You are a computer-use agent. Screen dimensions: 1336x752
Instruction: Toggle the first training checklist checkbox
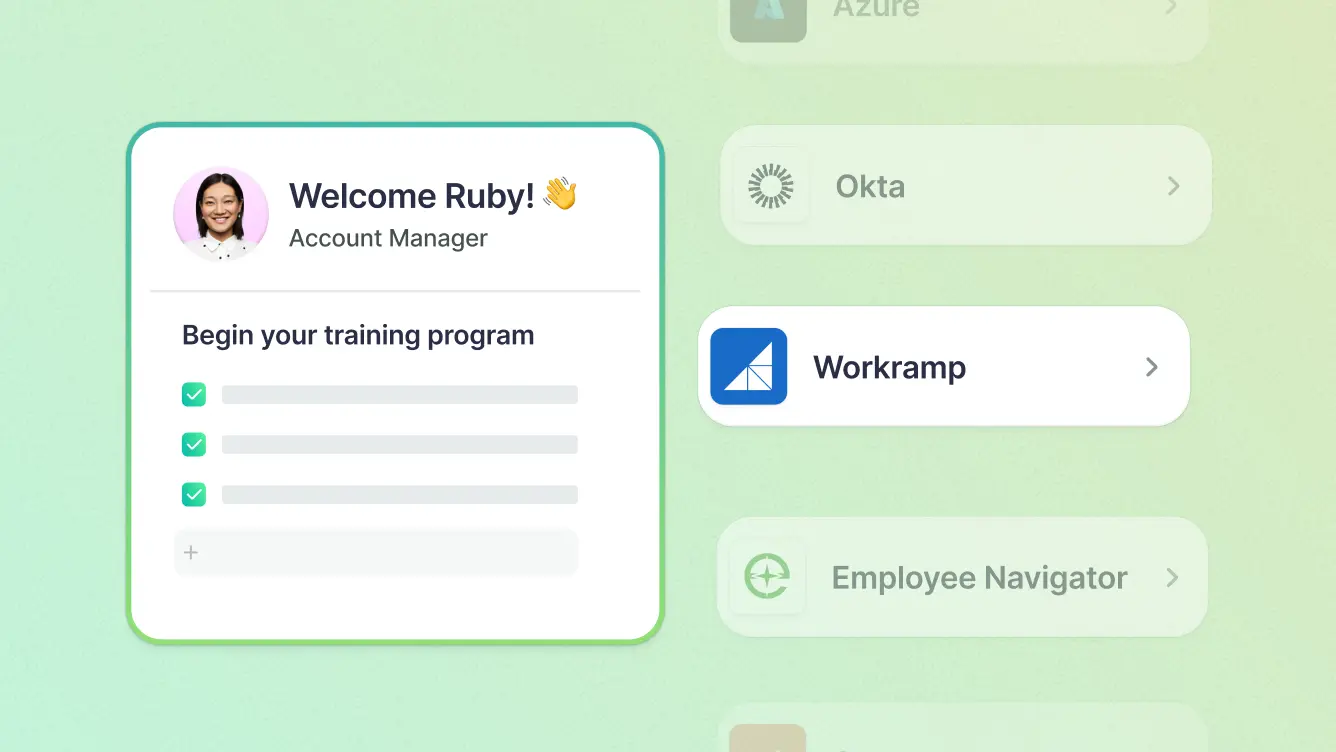pyautogui.click(x=194, y=395)
